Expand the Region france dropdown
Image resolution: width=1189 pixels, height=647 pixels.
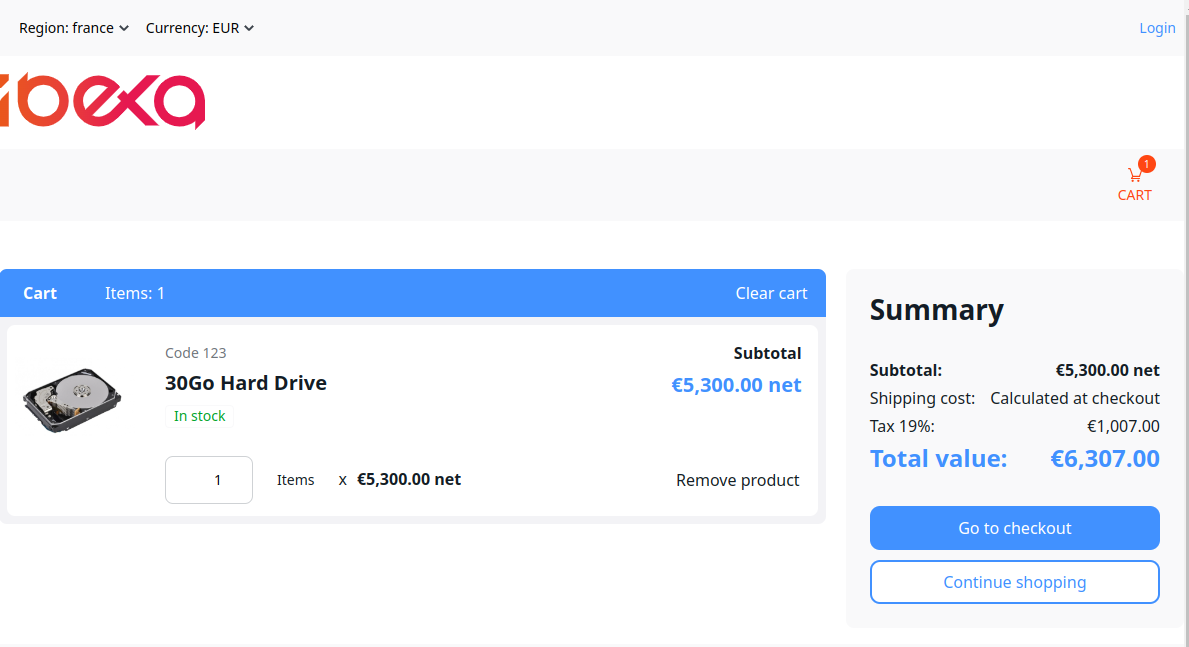coord(74,28)
